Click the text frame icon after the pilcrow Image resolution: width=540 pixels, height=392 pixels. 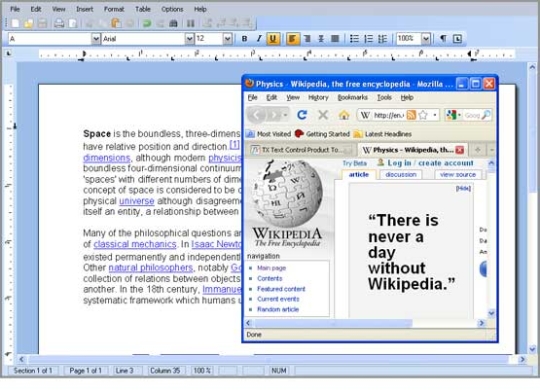click(457, 39)
